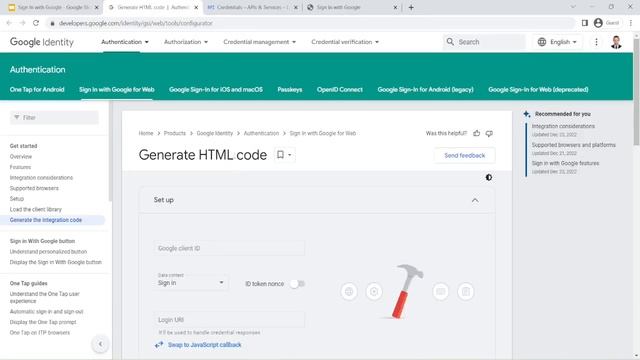Select Generate the integration code sidebar item
Image resolution: width=640 pixels, height=360 pixels.
[x=53, y=220]
